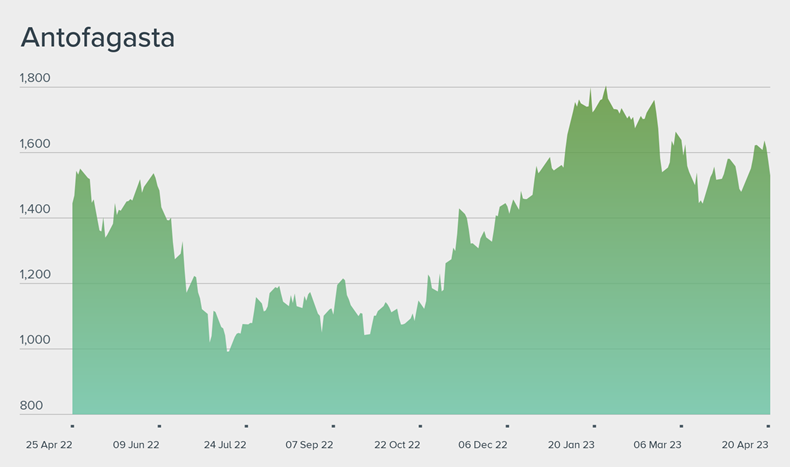Select the 800 y-axis label
Screen dimensions: 790x467
(30, 406)
